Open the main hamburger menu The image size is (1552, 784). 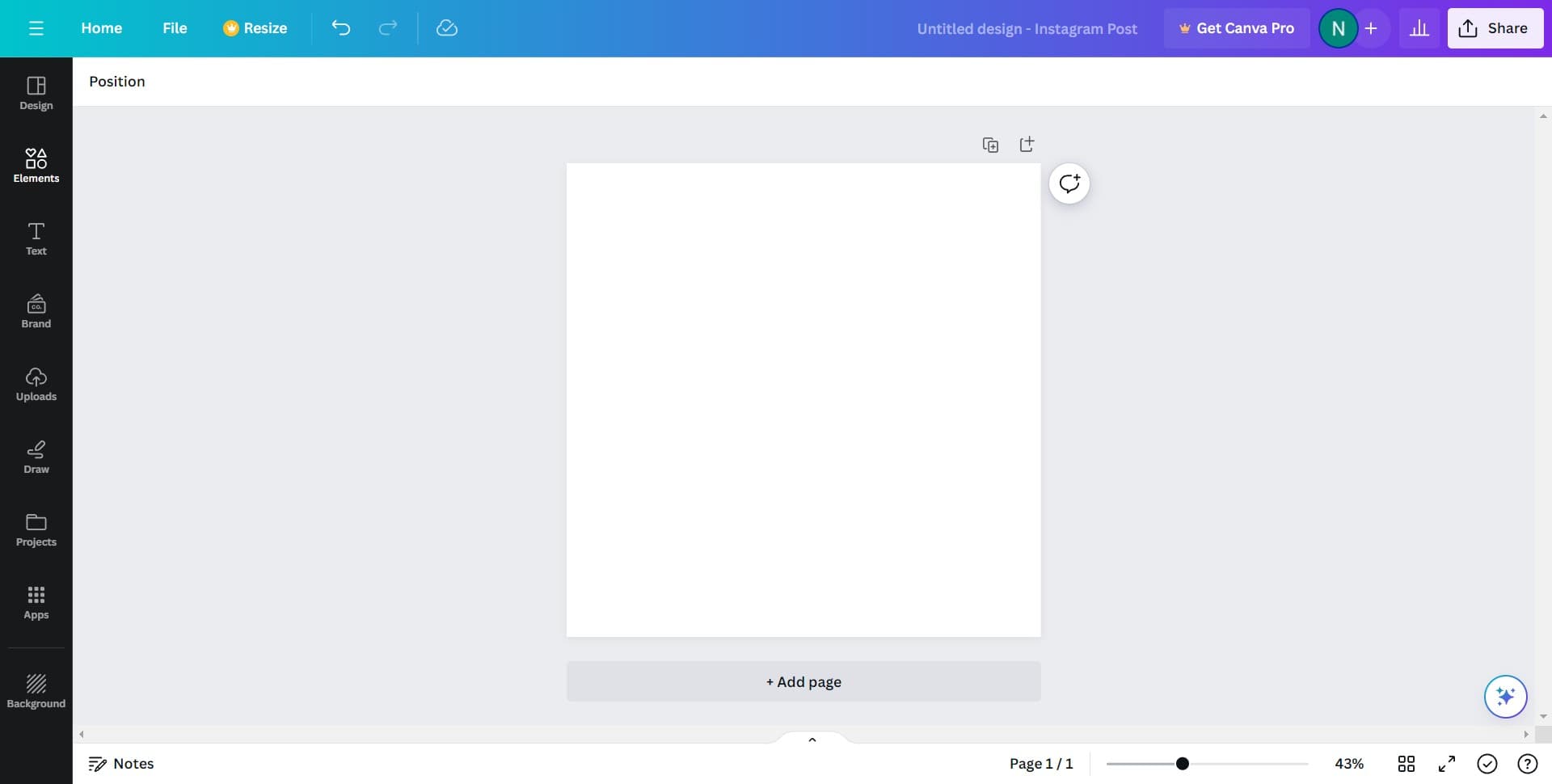36,27
